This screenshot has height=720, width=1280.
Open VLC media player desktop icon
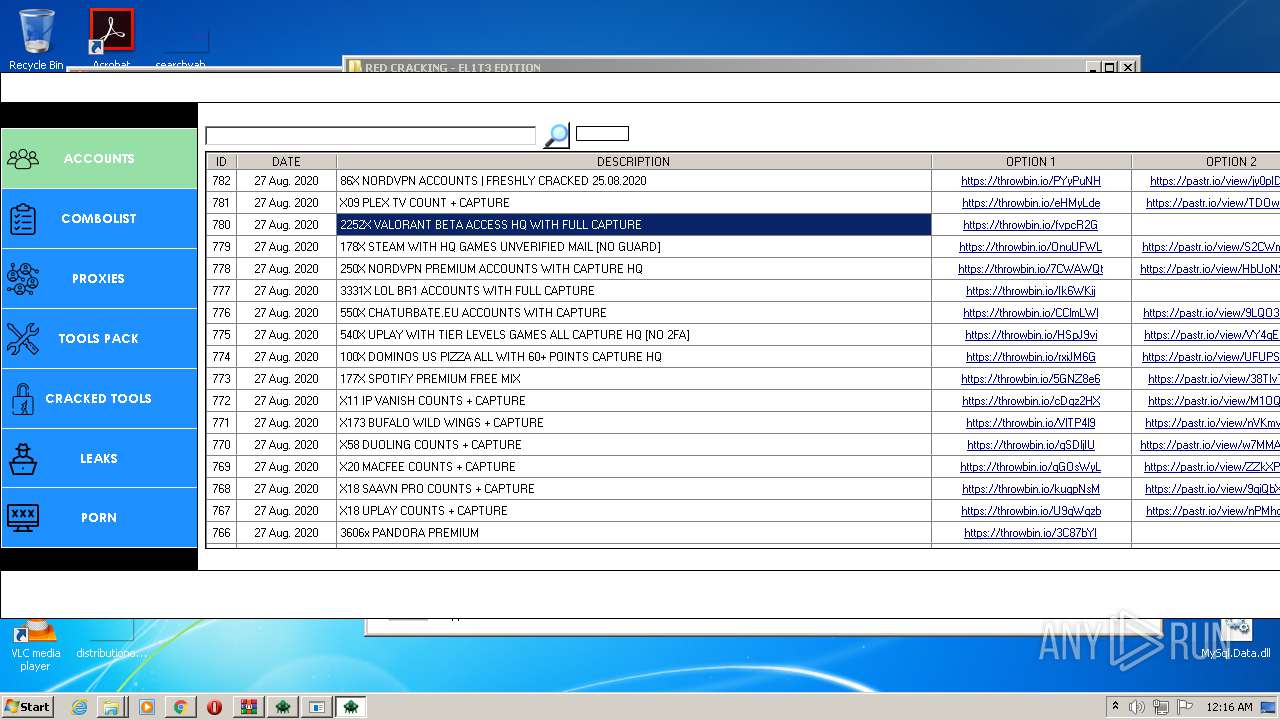[x=35, y=647]
